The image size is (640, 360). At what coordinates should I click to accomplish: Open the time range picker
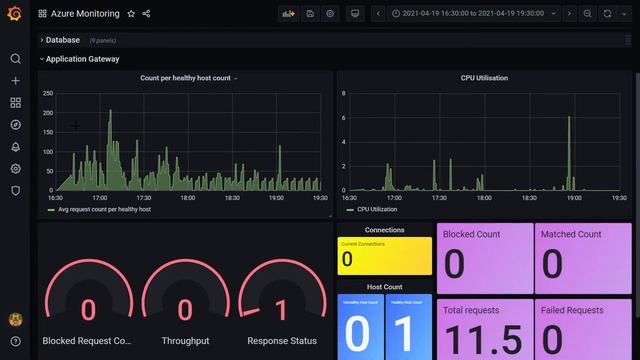473,13
